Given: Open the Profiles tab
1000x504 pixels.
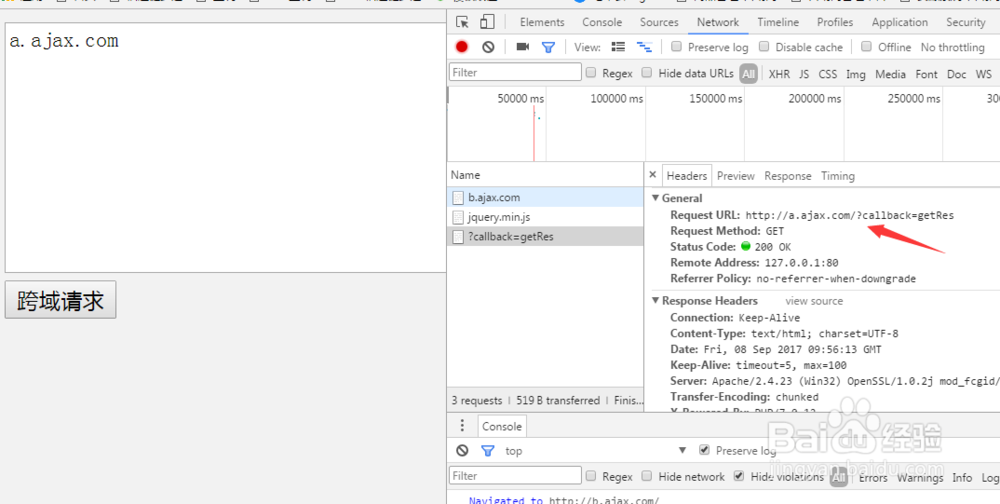Looking at the screenshot, I should coord(835,22).
